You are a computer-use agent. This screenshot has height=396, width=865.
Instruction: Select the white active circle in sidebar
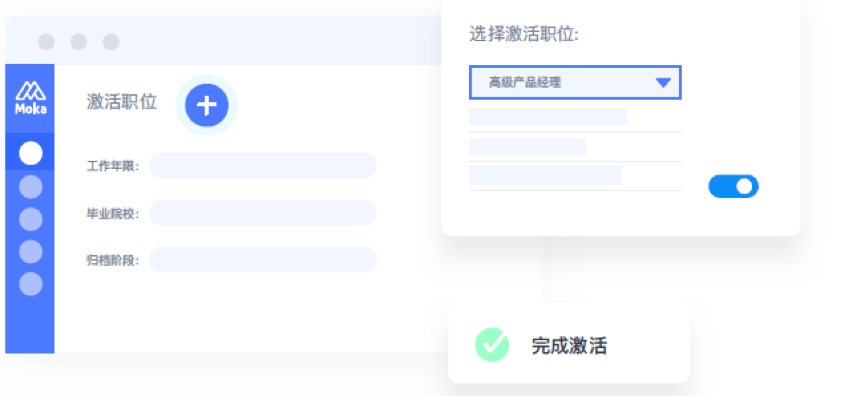coord(30,153)
